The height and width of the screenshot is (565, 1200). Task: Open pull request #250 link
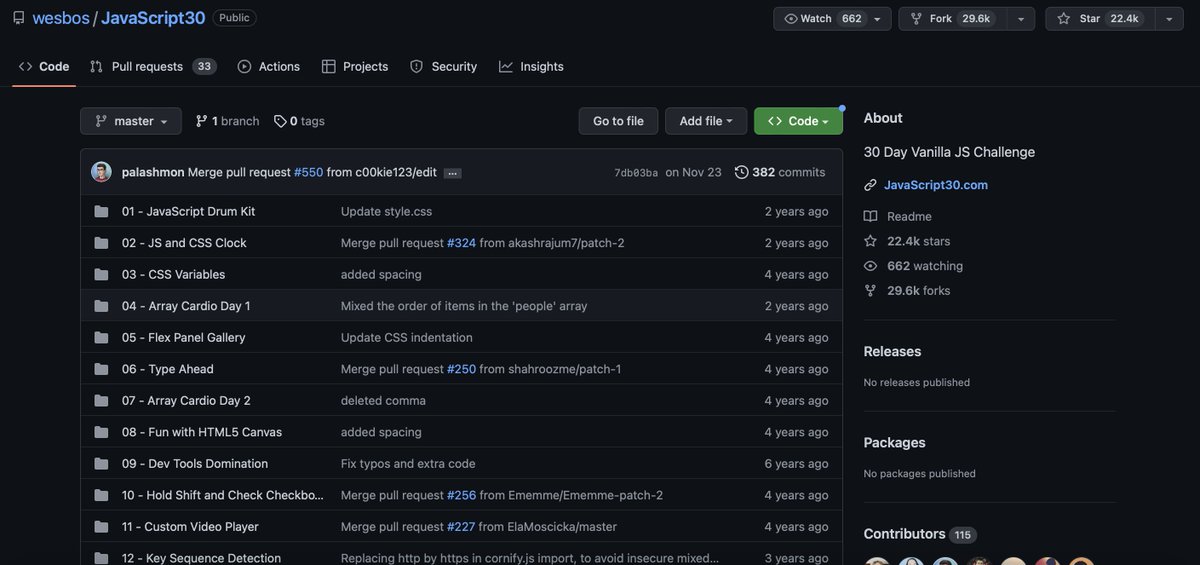461,369
